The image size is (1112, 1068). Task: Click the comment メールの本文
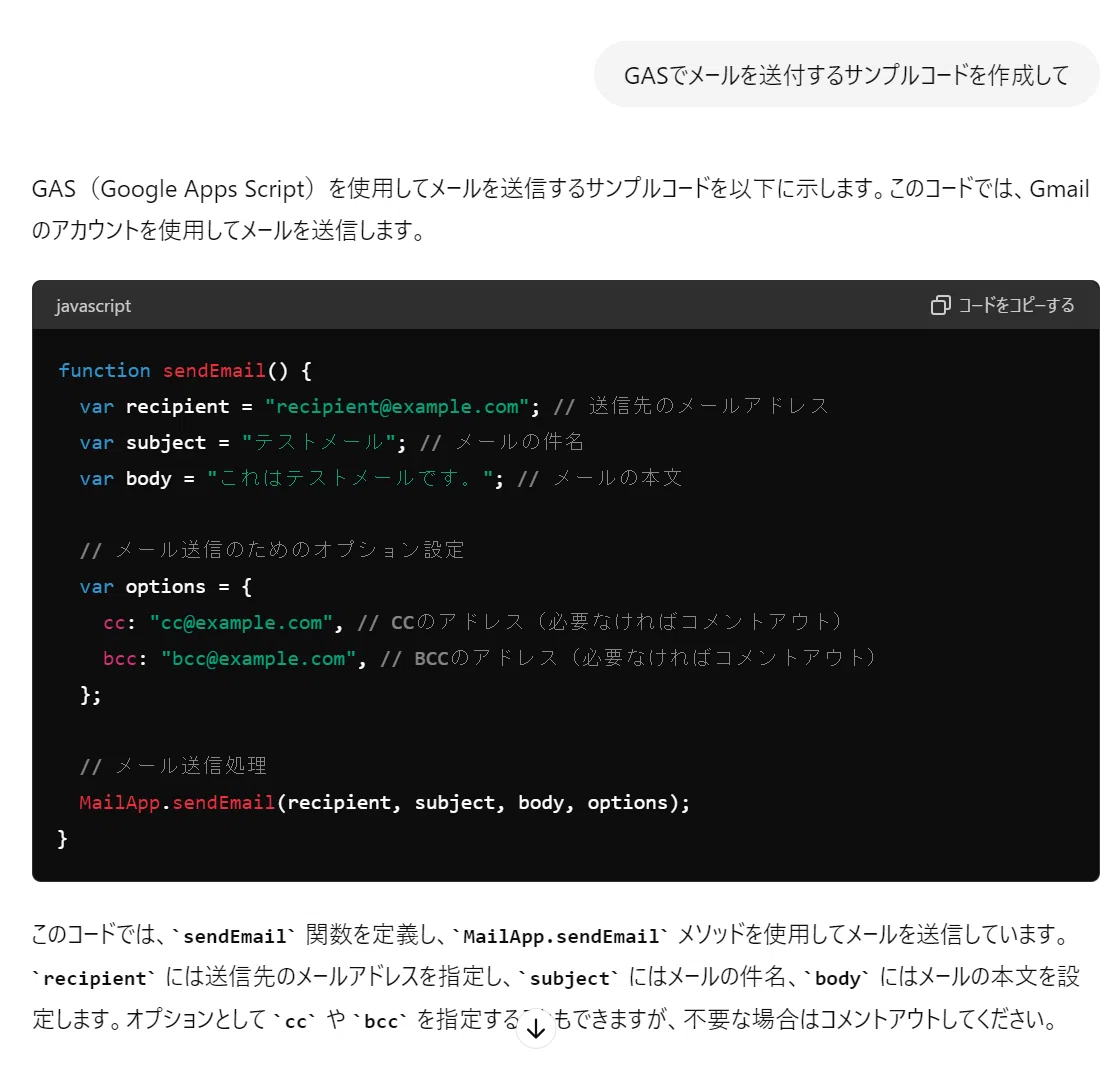click(600, 479)
